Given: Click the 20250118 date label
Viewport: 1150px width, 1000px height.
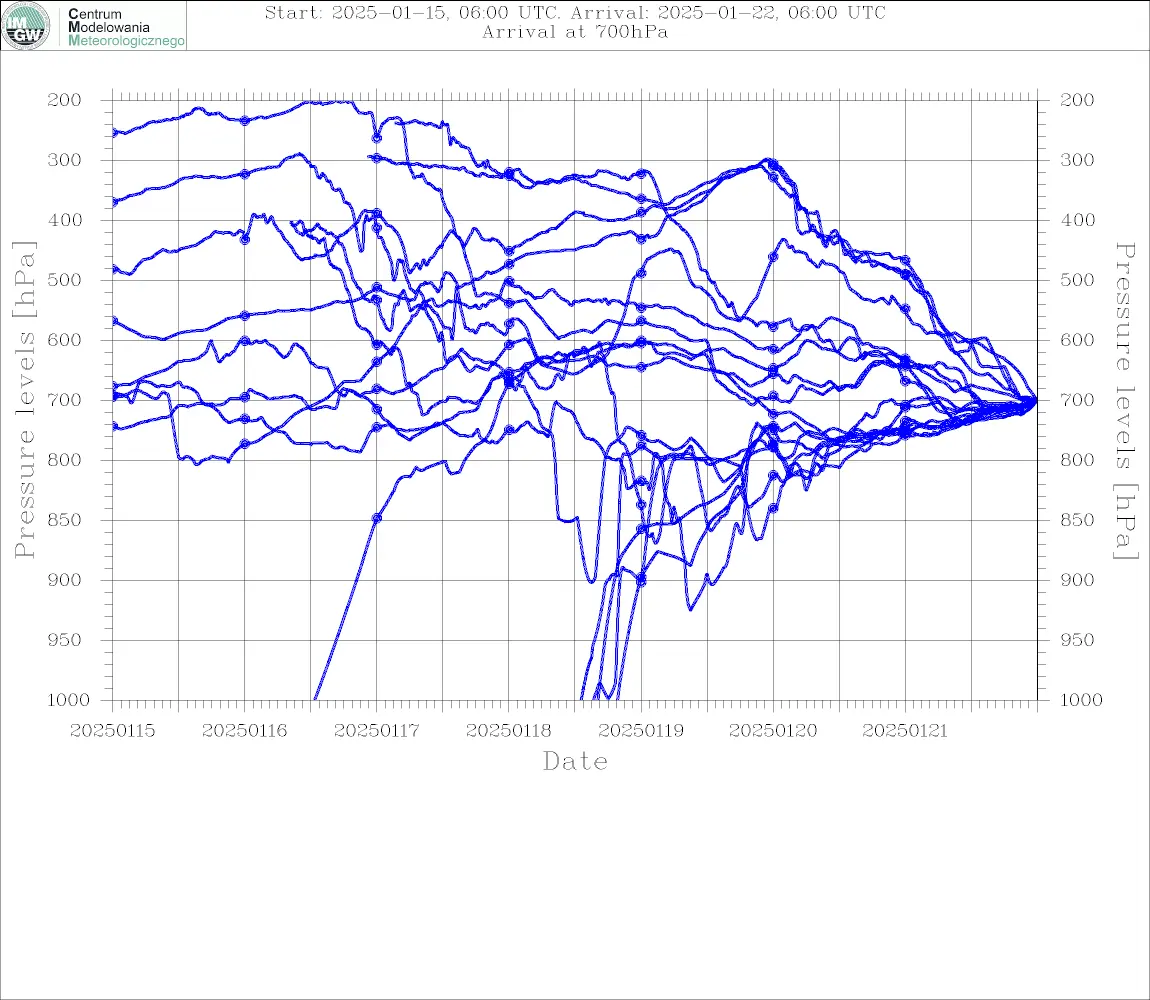Looking at the screenshot, I should pyautogui.click(x=509, y=731).
